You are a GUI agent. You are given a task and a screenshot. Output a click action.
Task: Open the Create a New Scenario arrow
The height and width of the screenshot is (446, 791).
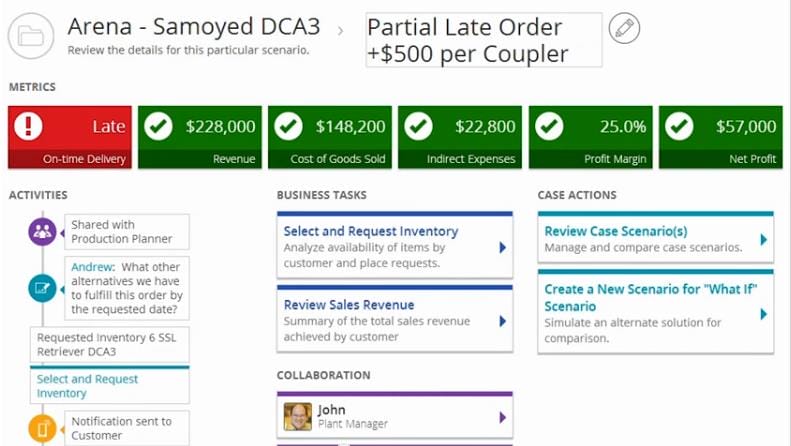click(x=763, y=313)
